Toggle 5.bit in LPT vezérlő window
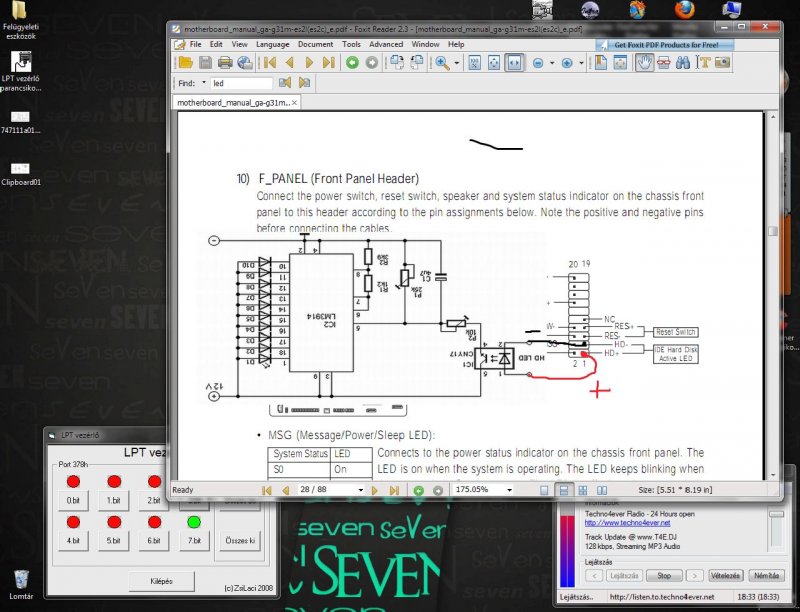This screenshot has height=612, width=800. click(113, 541)
